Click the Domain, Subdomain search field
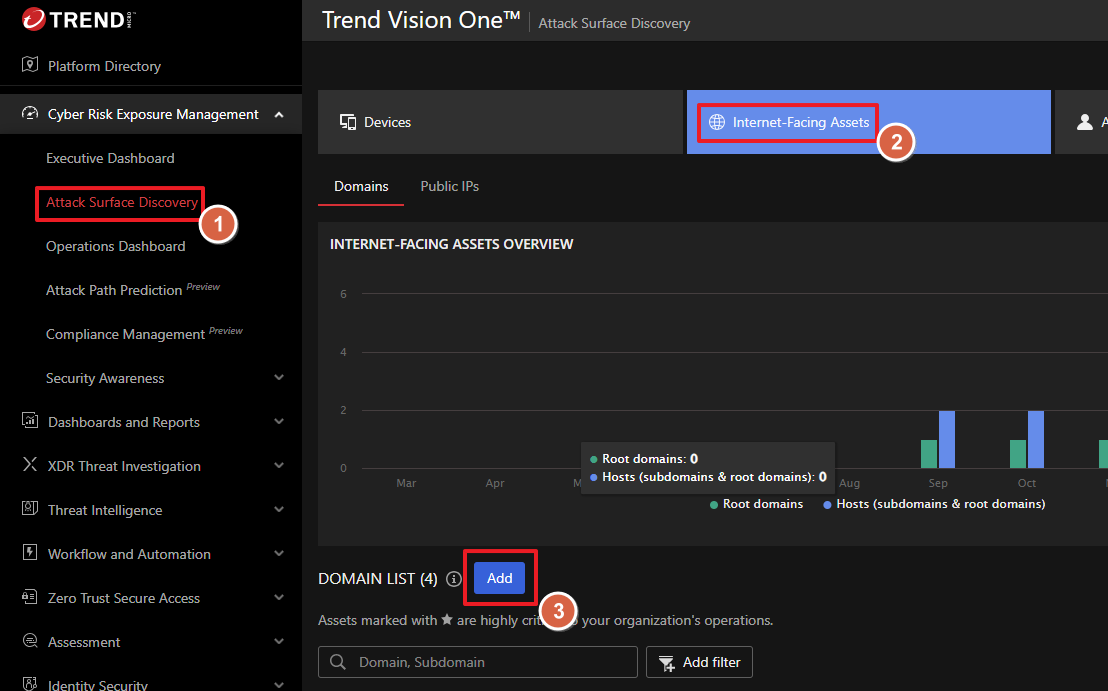This screenshot has width=1108, height=691. (478, 662)
